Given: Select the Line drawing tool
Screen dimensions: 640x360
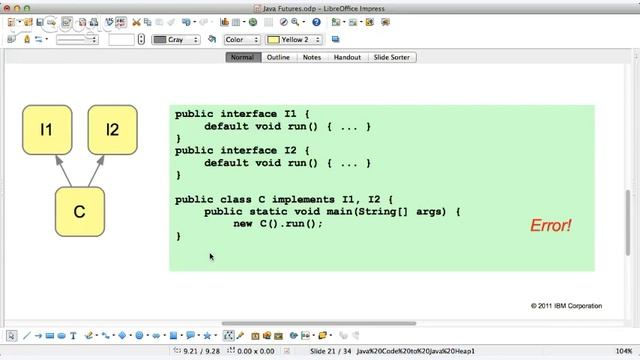Looking at the screenshot, I should [x=27, y=336].
